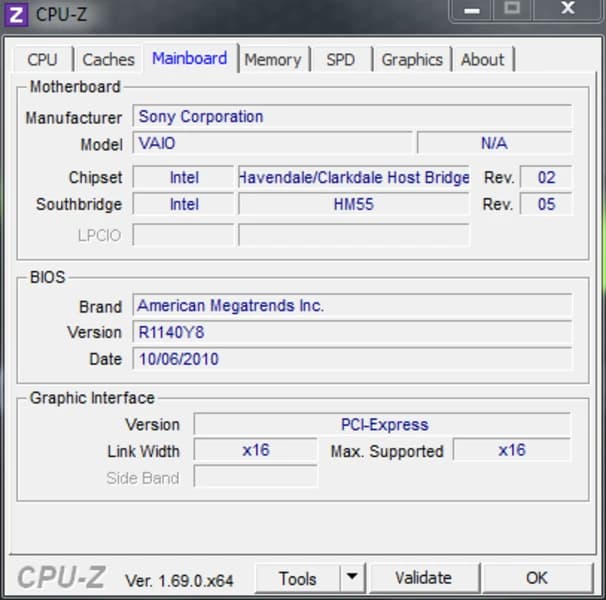Click the PCI-Express version field
Viewport: 606px width, 600px height.
coord(382,424)
